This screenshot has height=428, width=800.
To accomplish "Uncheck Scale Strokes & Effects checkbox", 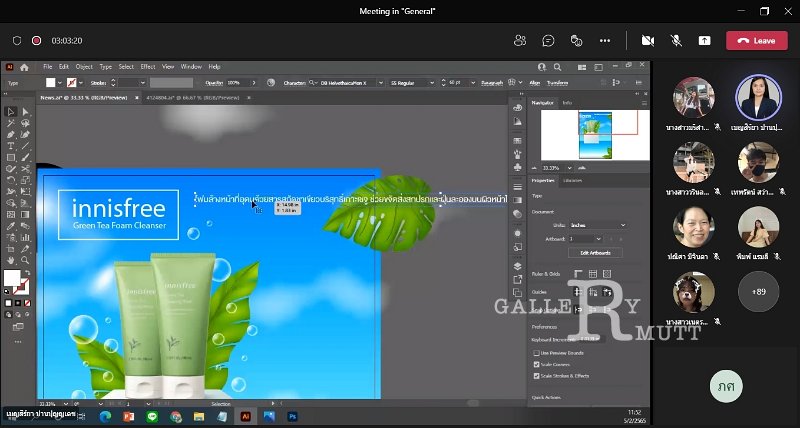I will pos(536,376).
